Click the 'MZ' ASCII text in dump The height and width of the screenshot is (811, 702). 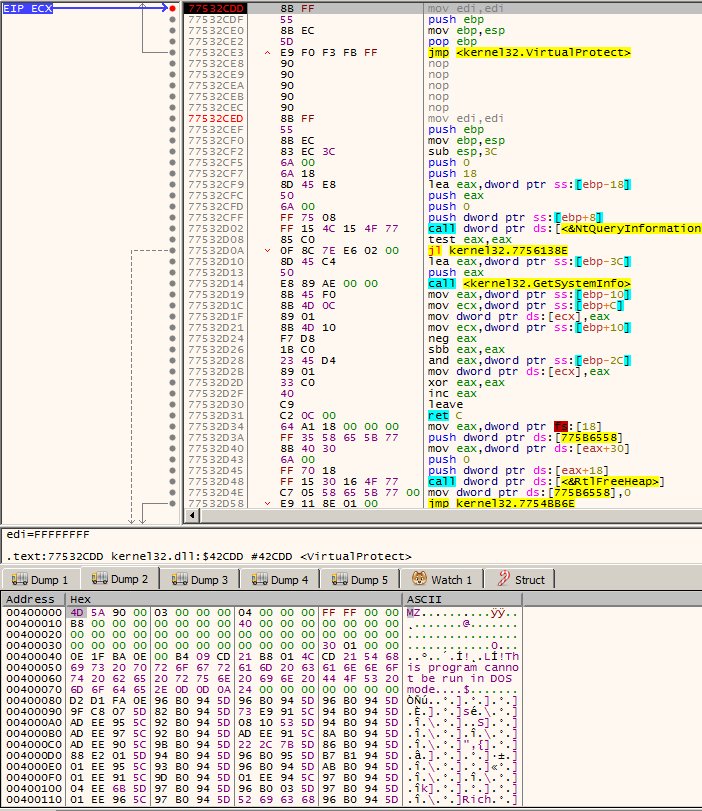click(x=413, y=612)
